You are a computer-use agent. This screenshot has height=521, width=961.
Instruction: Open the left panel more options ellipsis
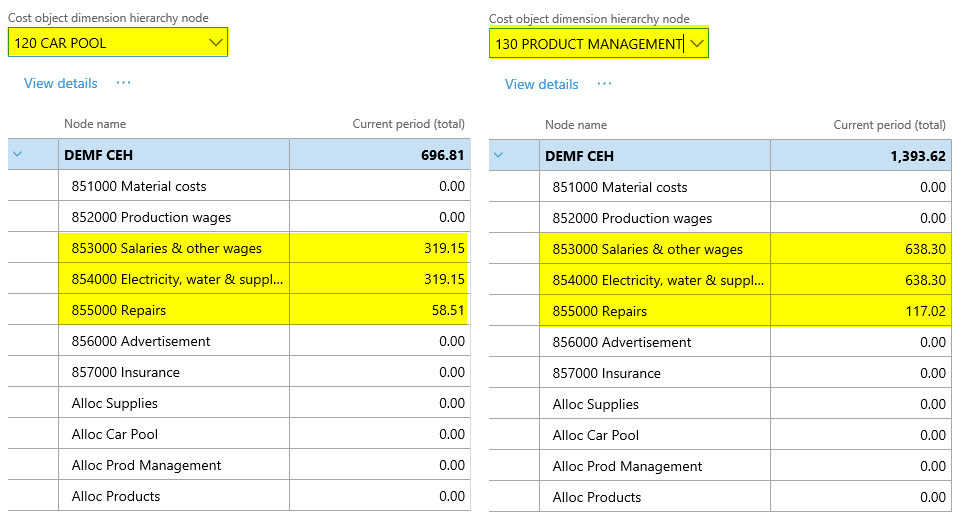[123, 83]
